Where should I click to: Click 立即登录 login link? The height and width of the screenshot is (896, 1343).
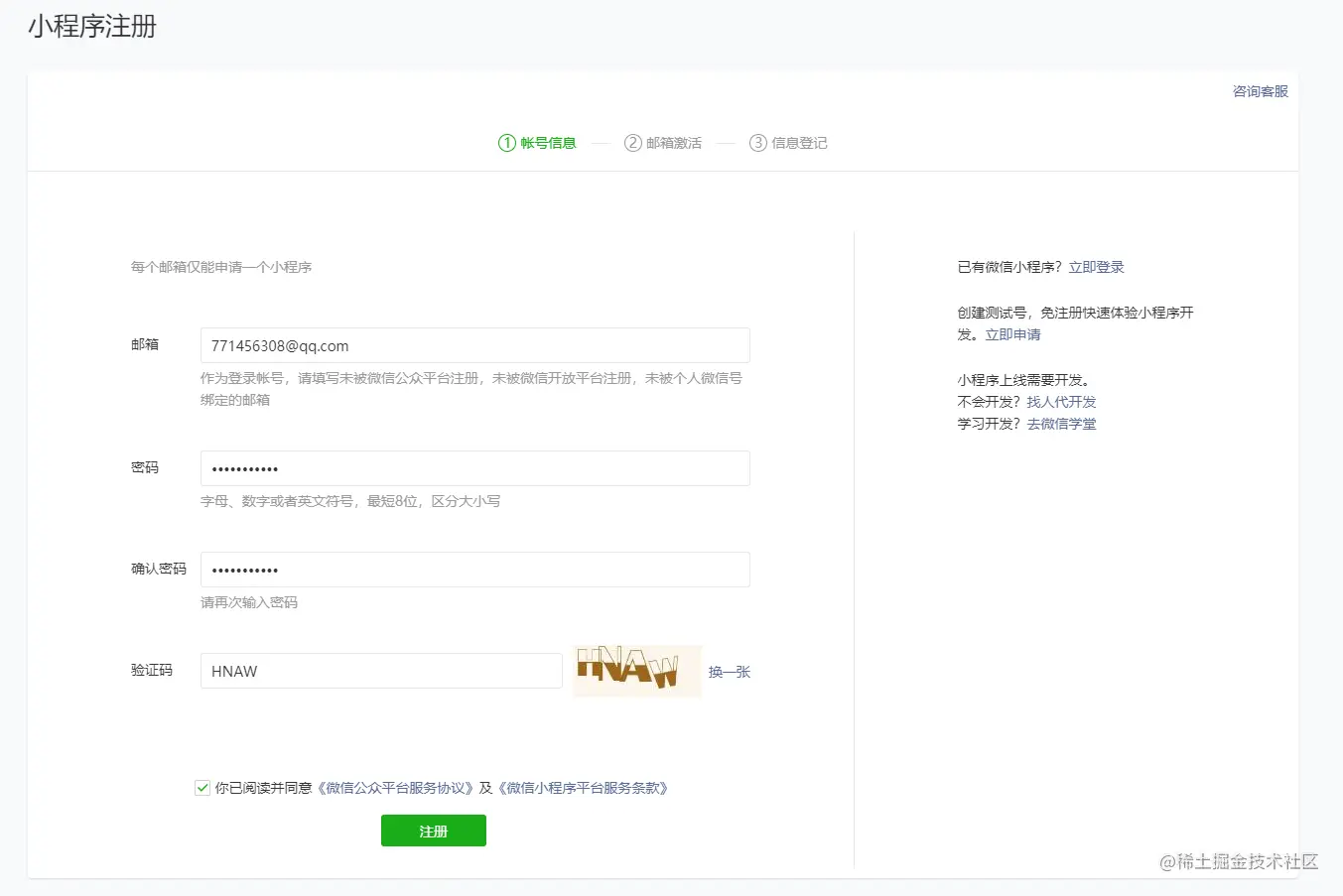point(1096,267)
